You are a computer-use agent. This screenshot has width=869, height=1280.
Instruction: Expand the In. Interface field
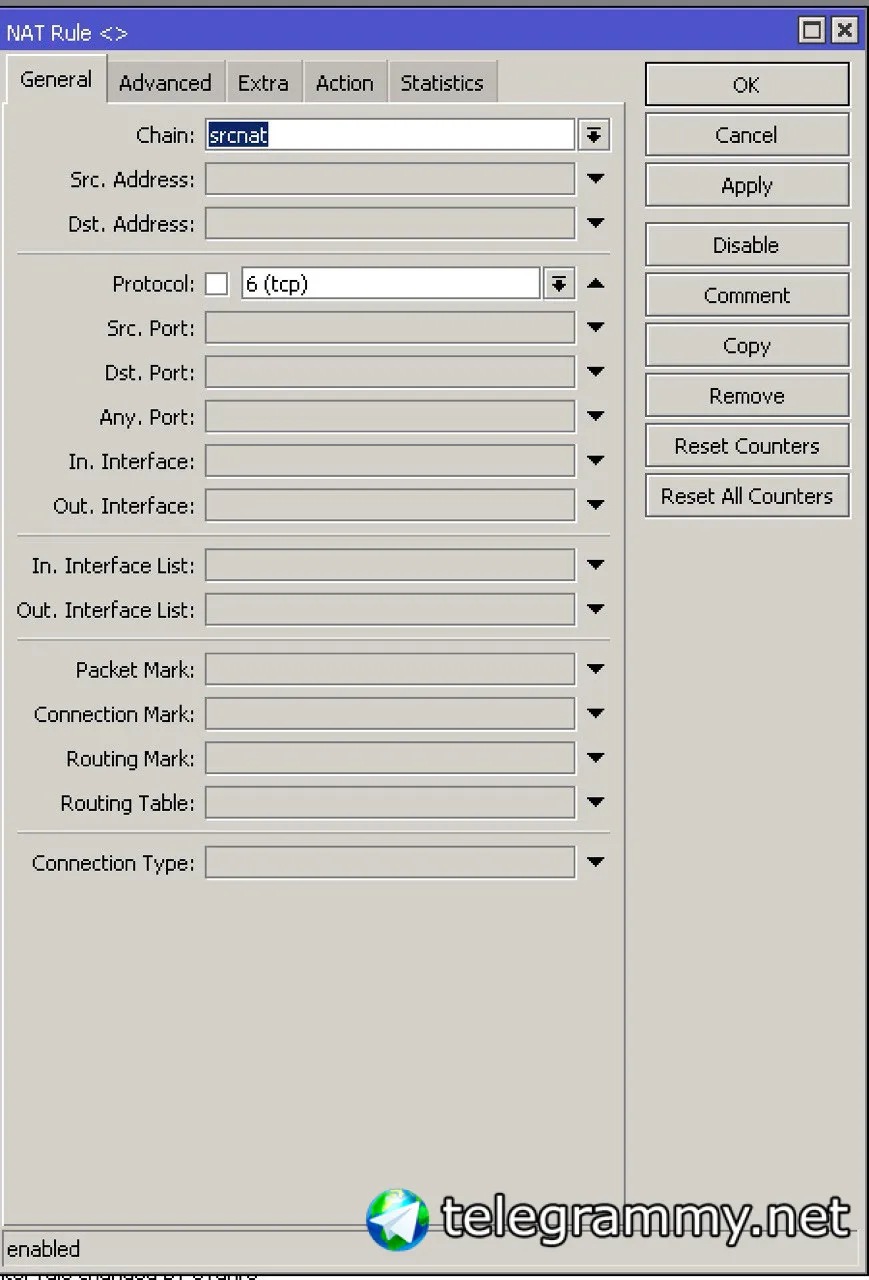coord(596,461)
